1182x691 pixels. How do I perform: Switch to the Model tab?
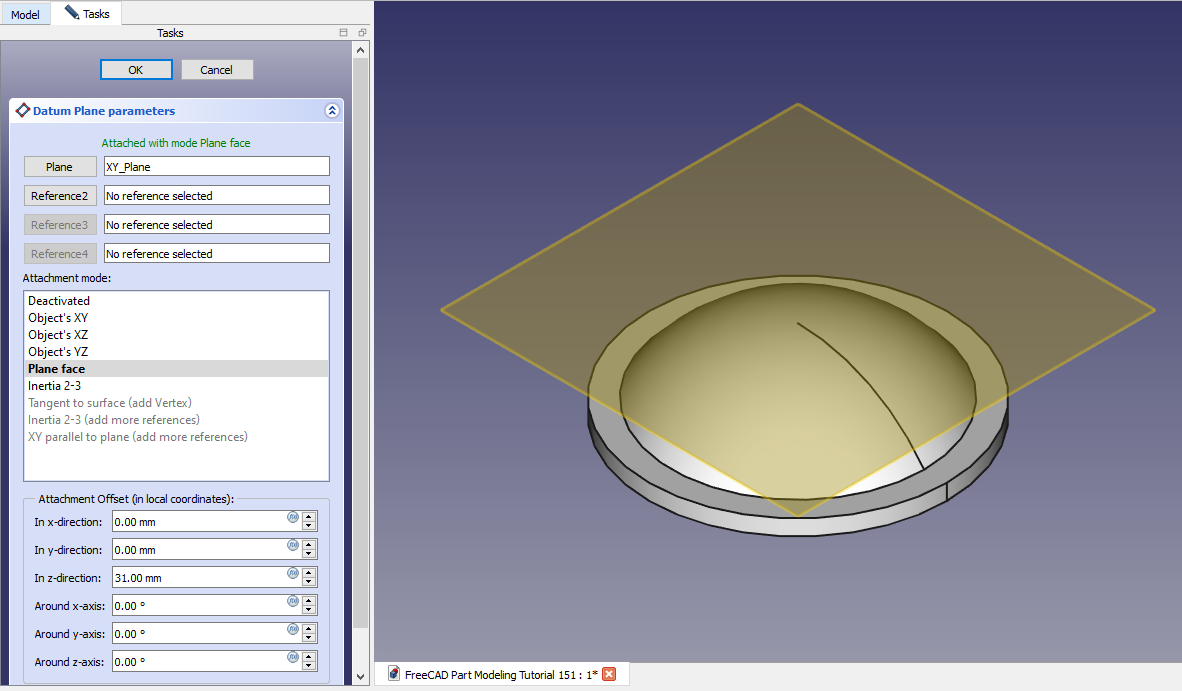point(25,14)
